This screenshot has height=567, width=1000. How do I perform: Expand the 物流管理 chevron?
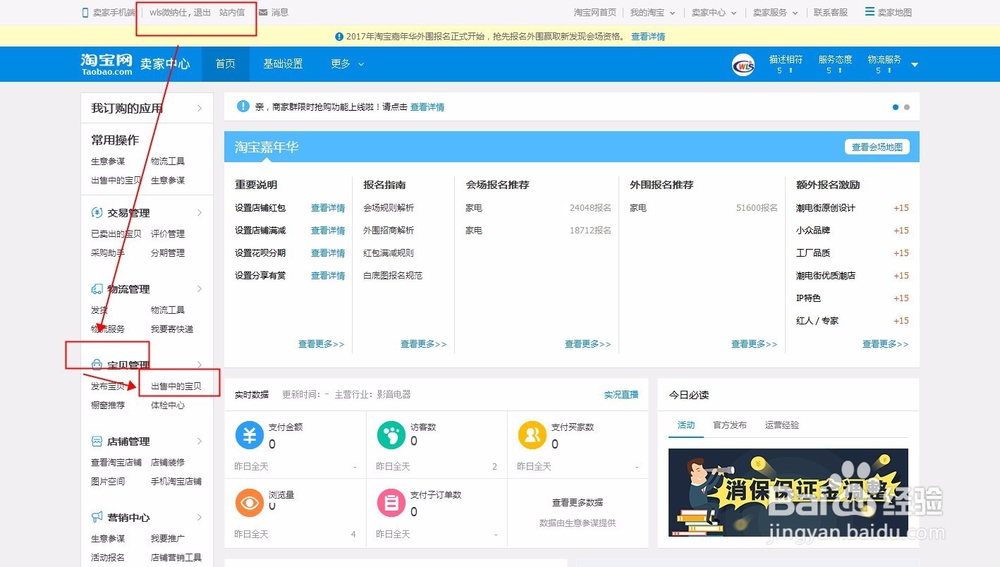click(200, 289)
